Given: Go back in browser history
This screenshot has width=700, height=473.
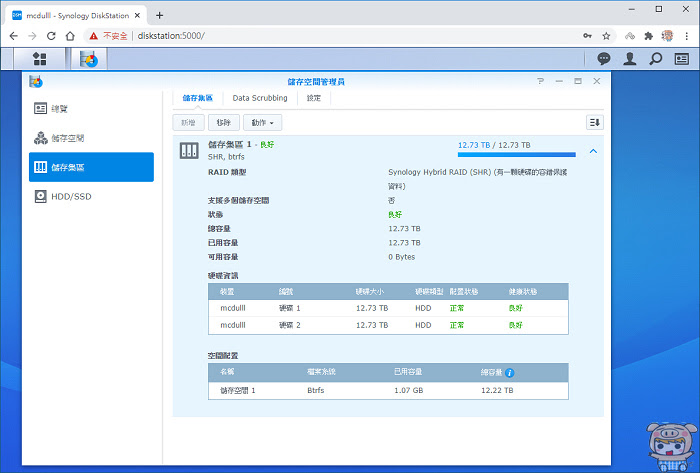Looking at the screenshot, I should click(x=13, y=36).
